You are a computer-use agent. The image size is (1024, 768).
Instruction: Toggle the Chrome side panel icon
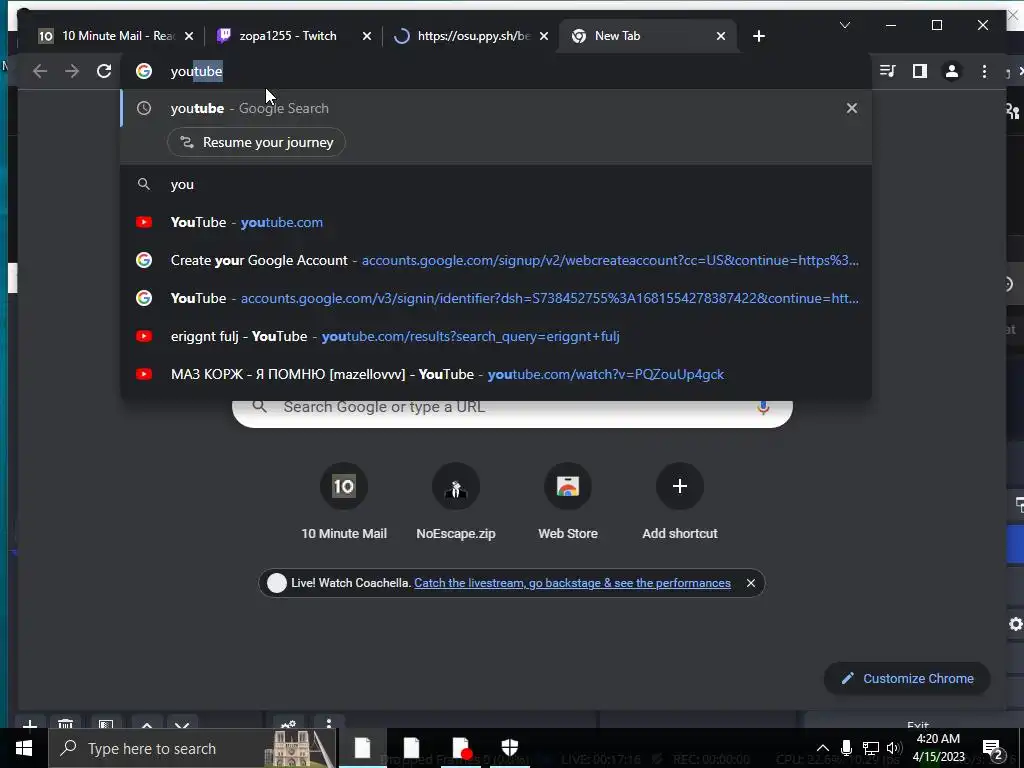(x=920, y=71)
